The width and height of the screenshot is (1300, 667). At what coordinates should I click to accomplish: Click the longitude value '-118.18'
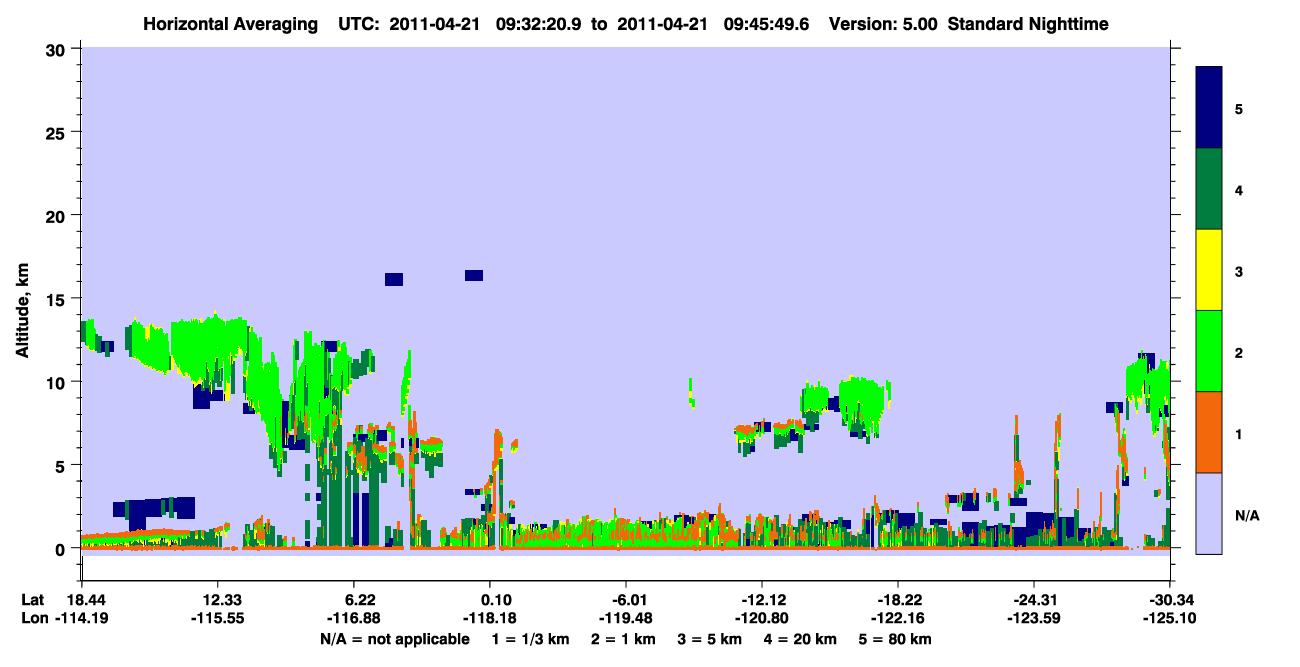click(x=490, y=618)
